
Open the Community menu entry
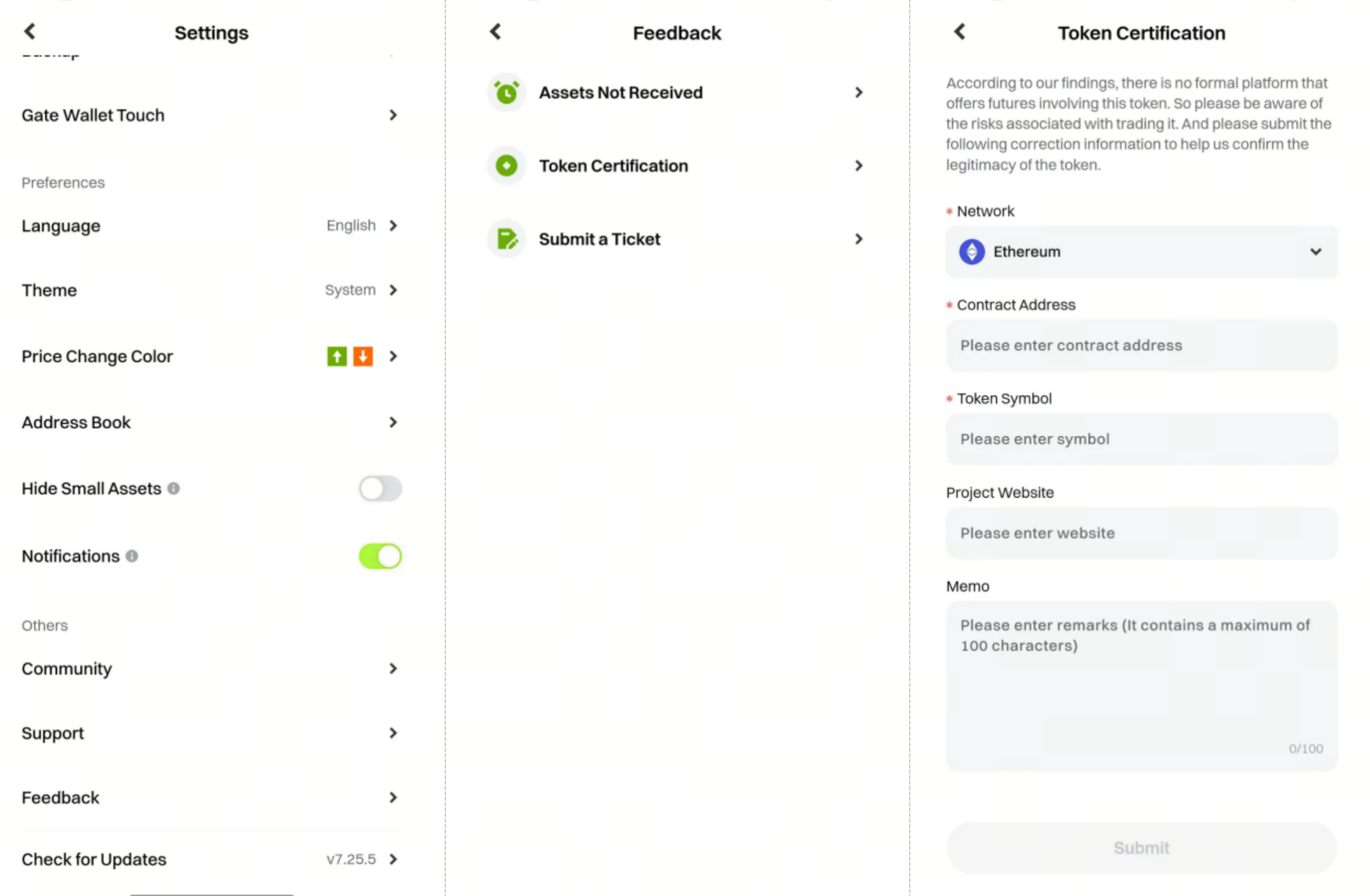pyautogui.click(x=210, y=669)
